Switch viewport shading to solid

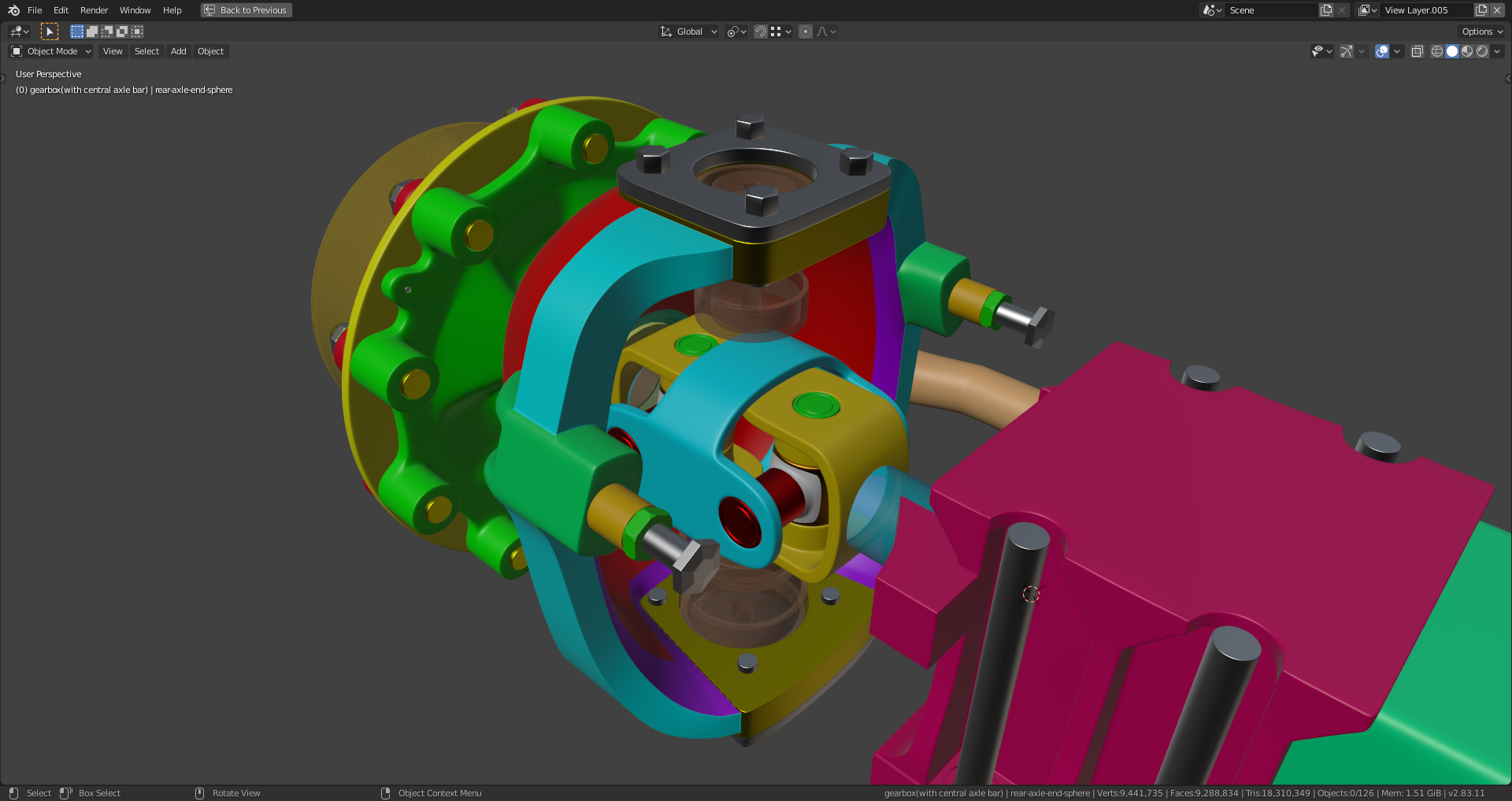click(1452, 51)
